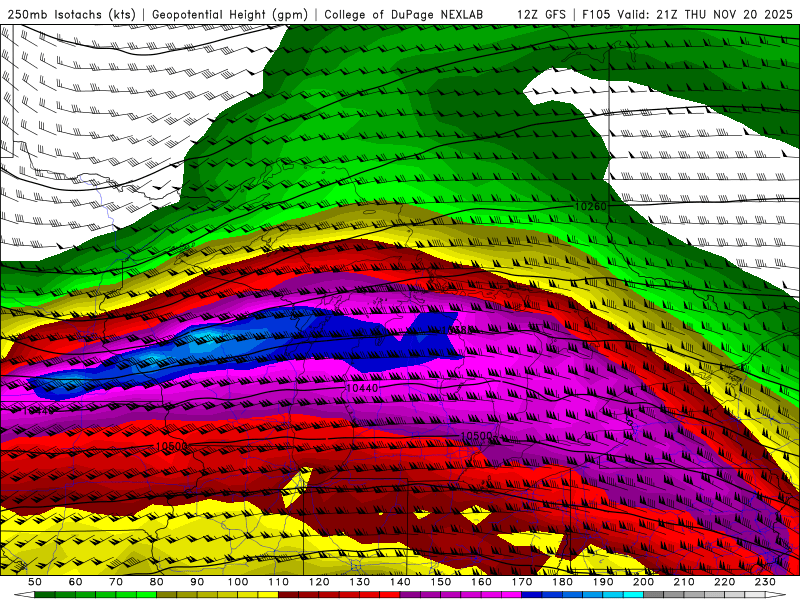Image resolution: width=800 pixels, height=600 pixels.
Task: Click the 50 value on the color scale
Action: click(35, 582)
